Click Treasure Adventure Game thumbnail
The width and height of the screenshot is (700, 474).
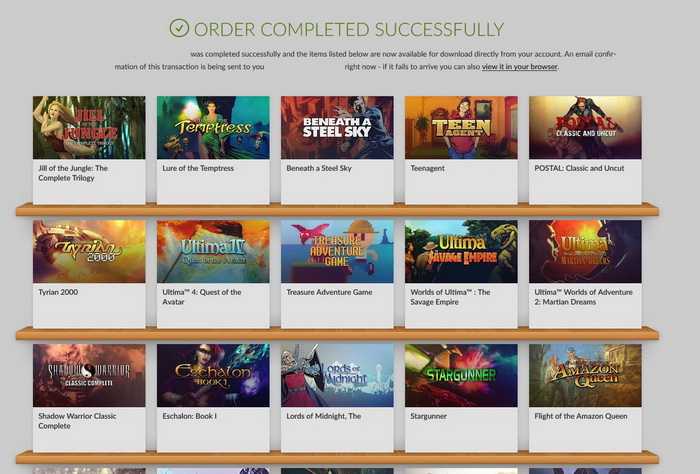(338, 251)
